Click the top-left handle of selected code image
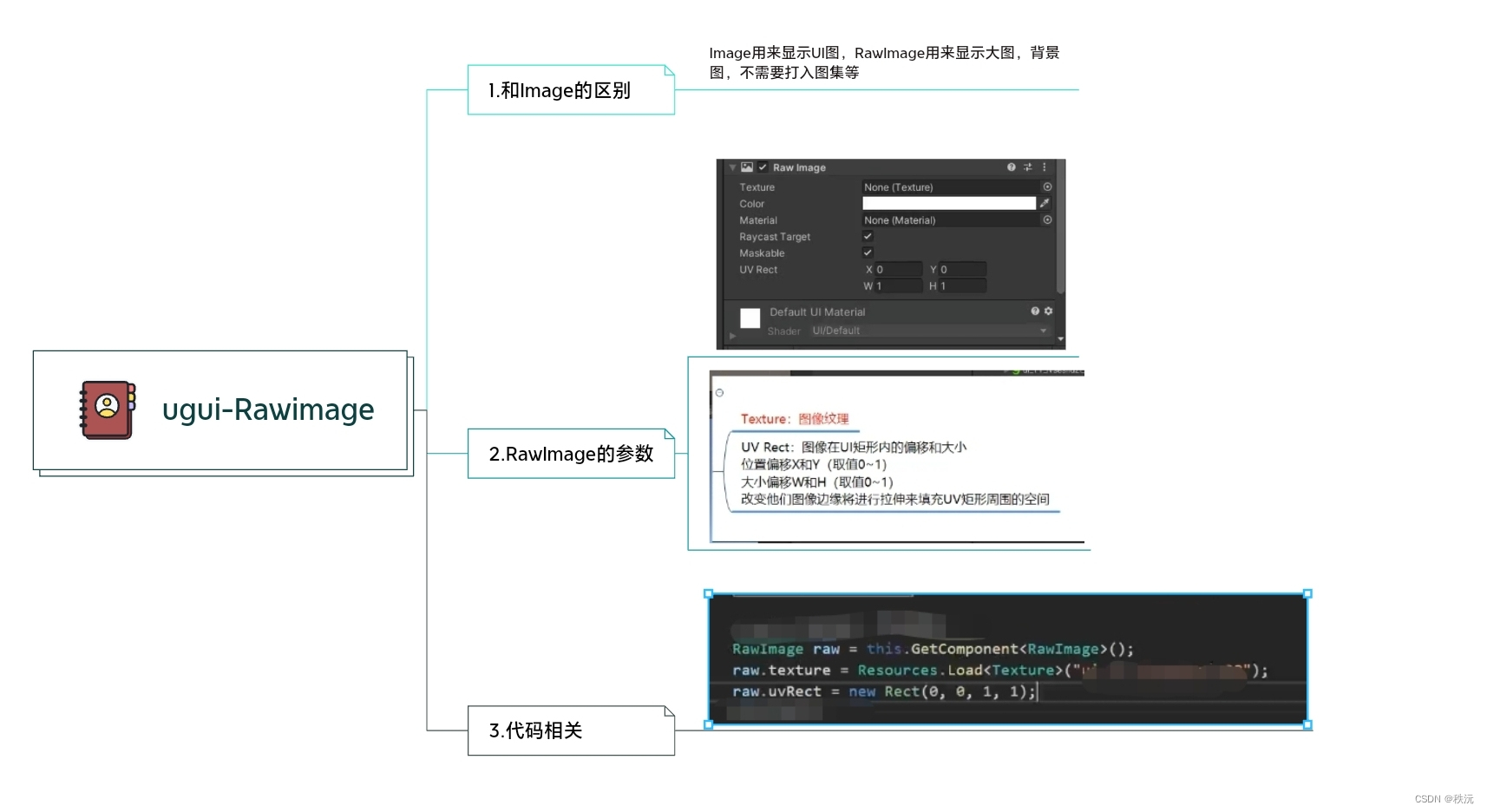Viewport: 1487px width, 812px height. coord(709,594)
